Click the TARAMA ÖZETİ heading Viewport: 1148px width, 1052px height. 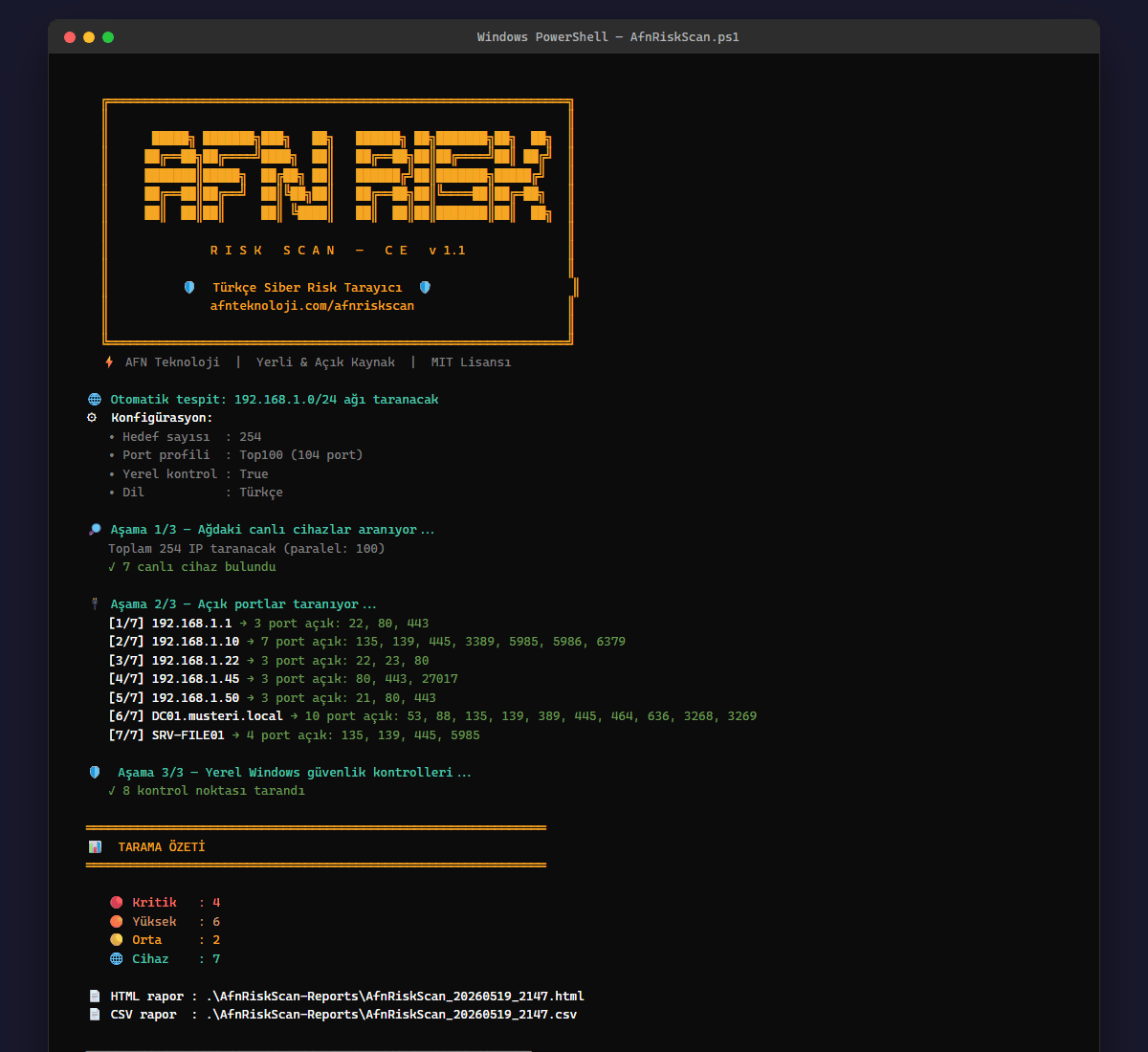coord(162,847)
